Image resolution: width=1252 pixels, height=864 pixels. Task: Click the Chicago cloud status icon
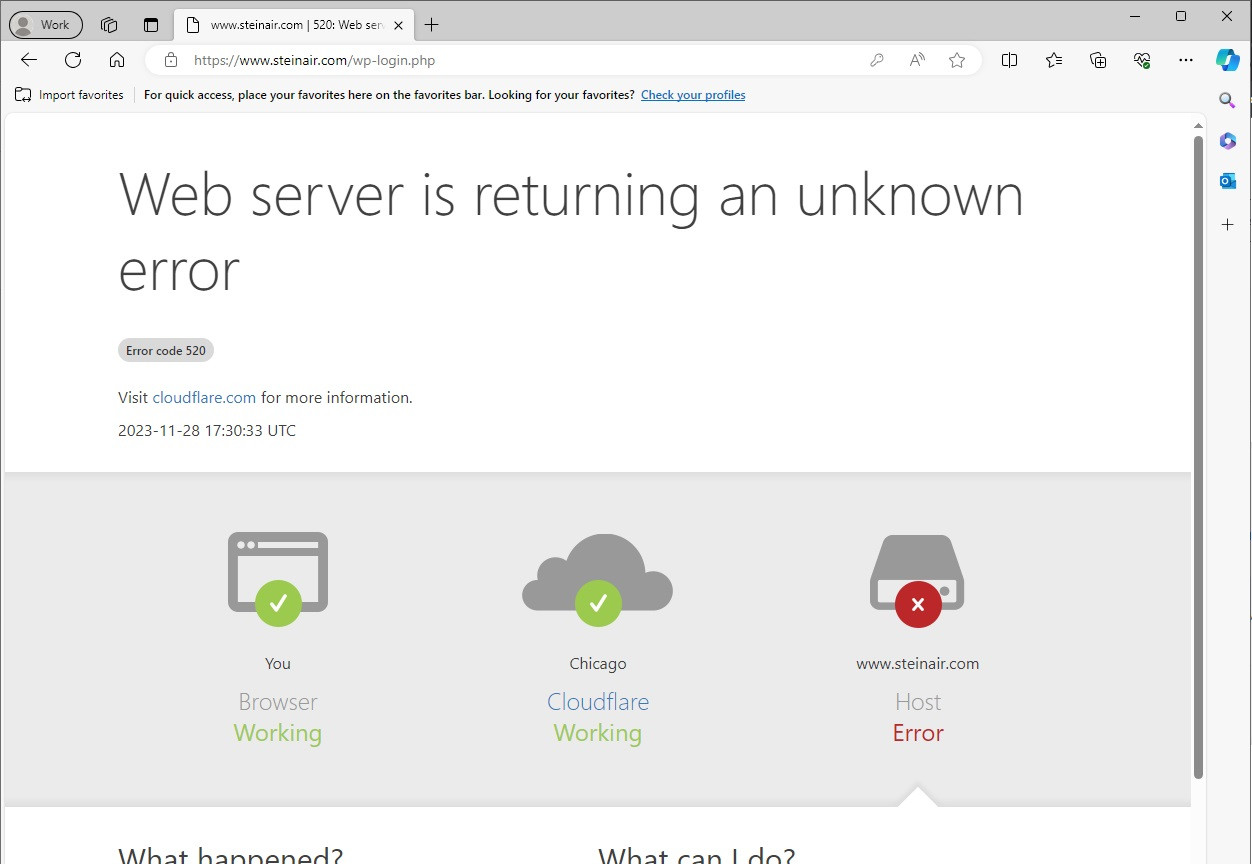click(598, 580)
